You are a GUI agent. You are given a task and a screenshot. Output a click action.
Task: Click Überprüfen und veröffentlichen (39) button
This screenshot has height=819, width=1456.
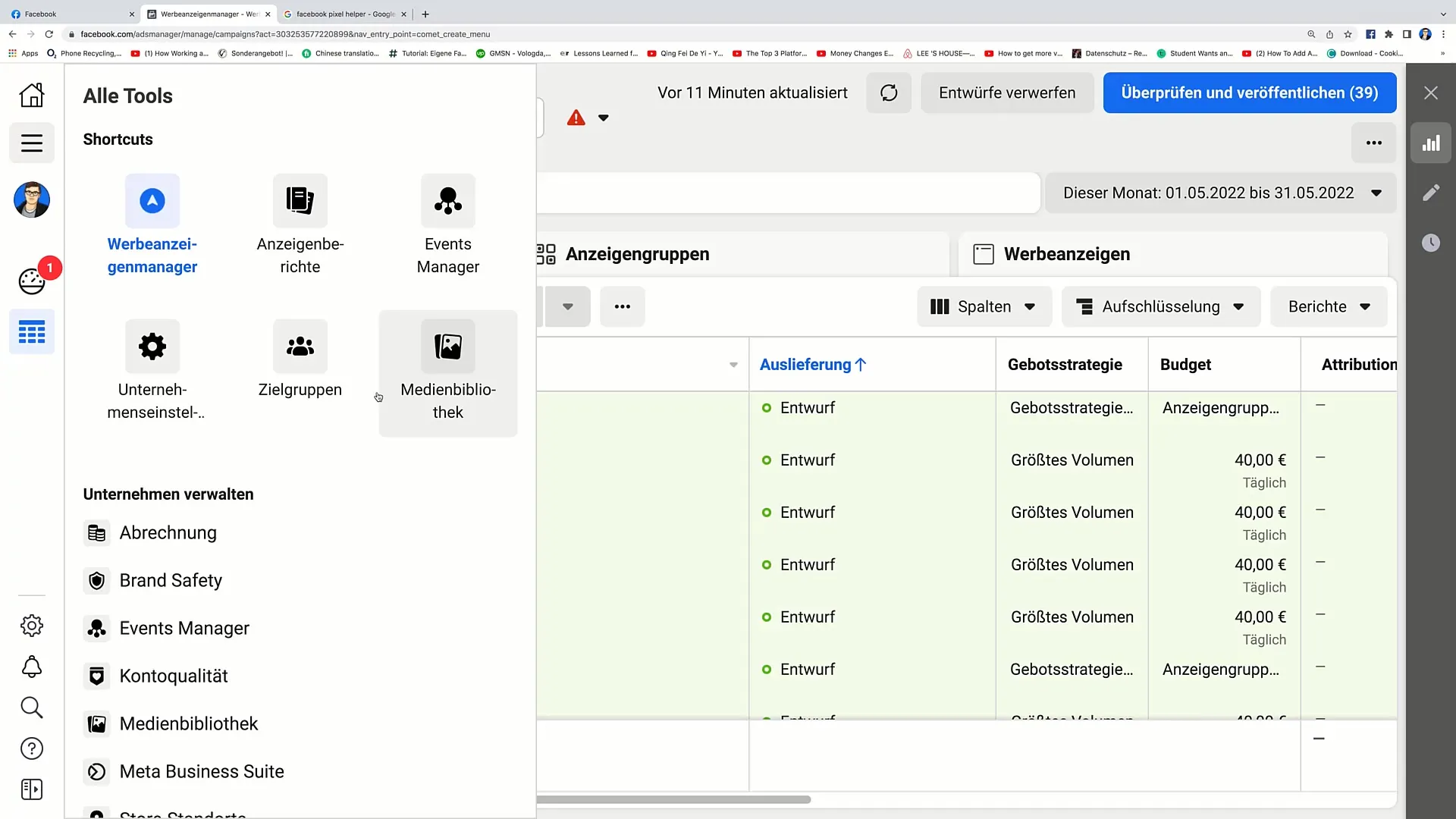tap(1250, 93)
